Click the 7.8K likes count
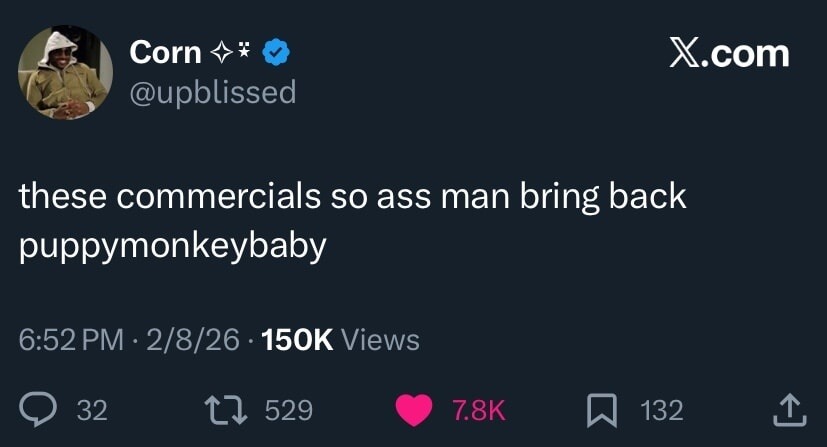This screenshot has width=827, height=447. (479, 410)
